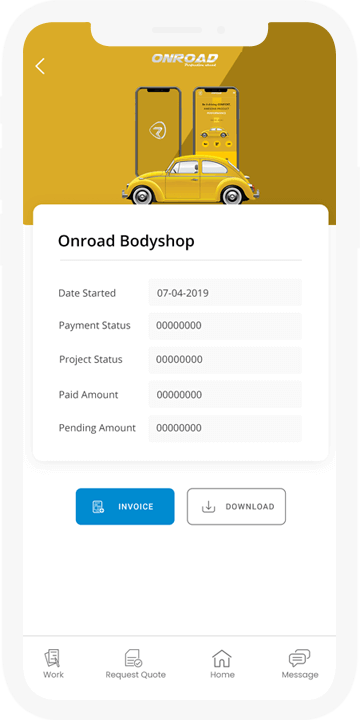Viewport: 360px width, 720px height.
Task: Select the Paid Amount value field
Action: point(225,394)
